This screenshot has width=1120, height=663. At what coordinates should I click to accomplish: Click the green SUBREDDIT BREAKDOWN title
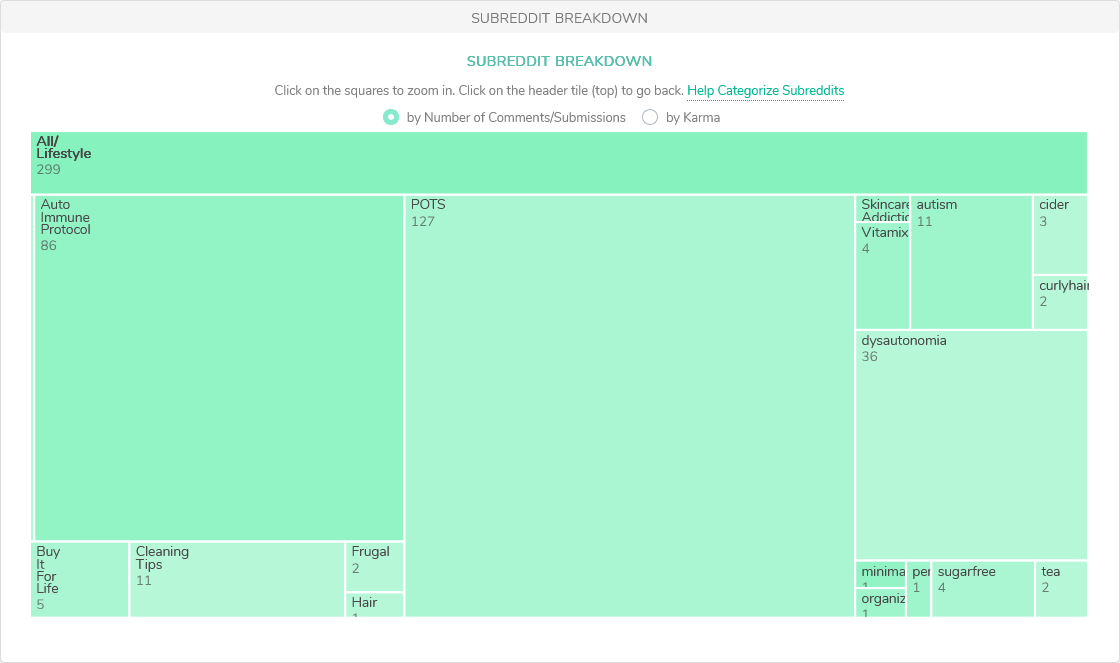(559, 61)
